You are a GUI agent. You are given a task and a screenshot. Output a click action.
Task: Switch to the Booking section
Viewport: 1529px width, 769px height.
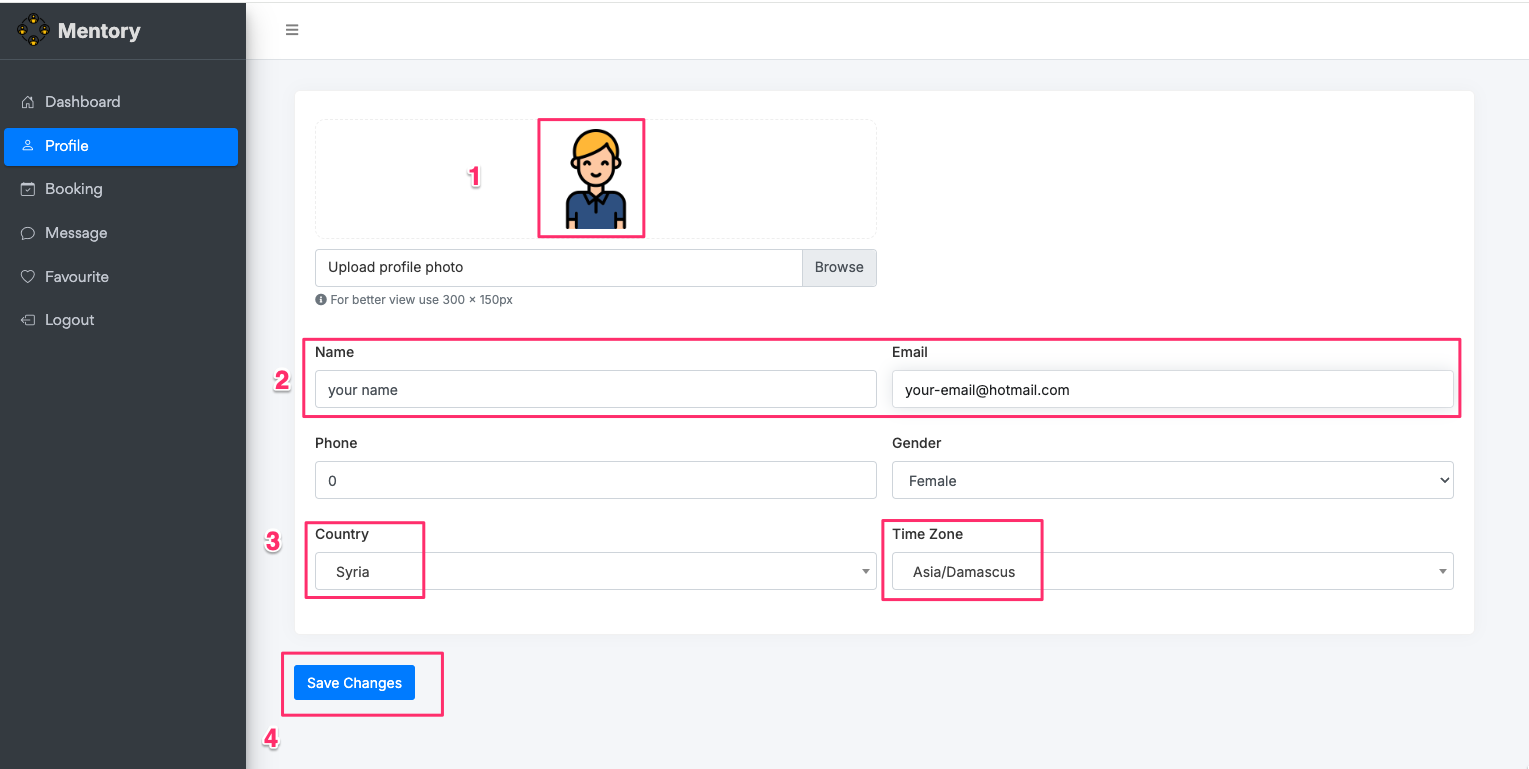pos(75,189)
